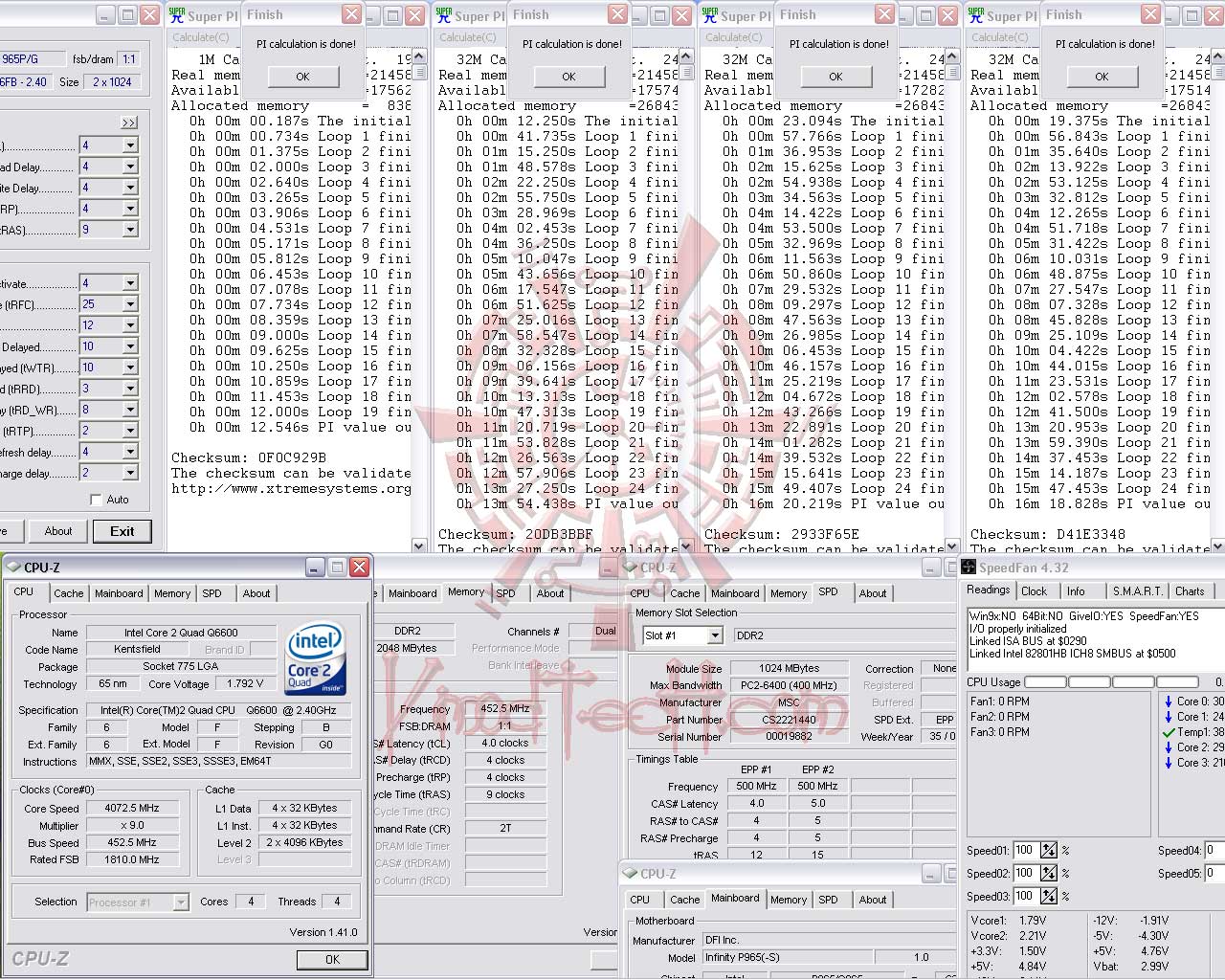Click the CPU-Z icon in the Q6600 window title
The width and height of the screenshot is (1225, 980).
[13, 568]
